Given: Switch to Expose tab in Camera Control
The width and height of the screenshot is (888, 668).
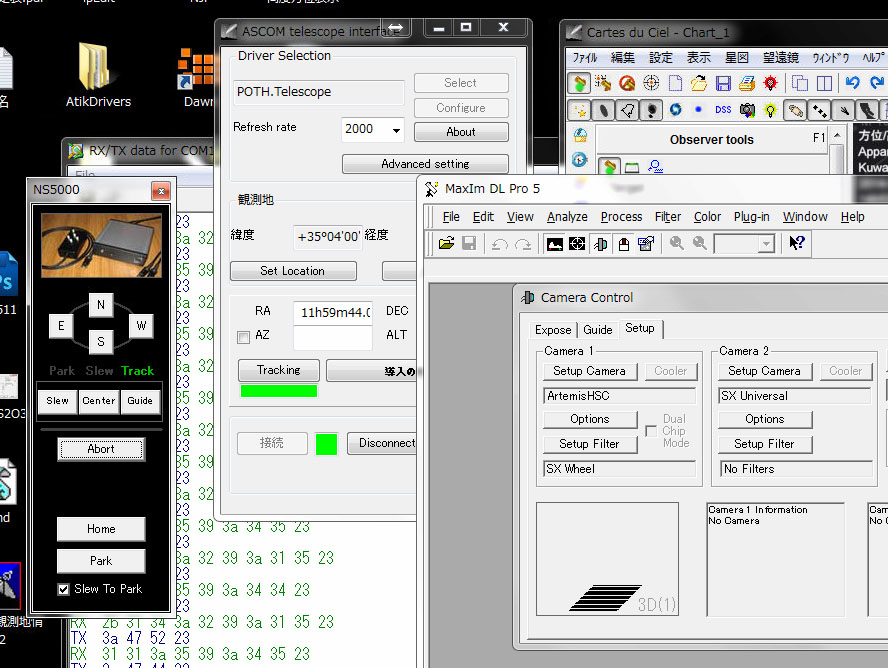Looking at the screenshot, I should click(x=553, y=329).
